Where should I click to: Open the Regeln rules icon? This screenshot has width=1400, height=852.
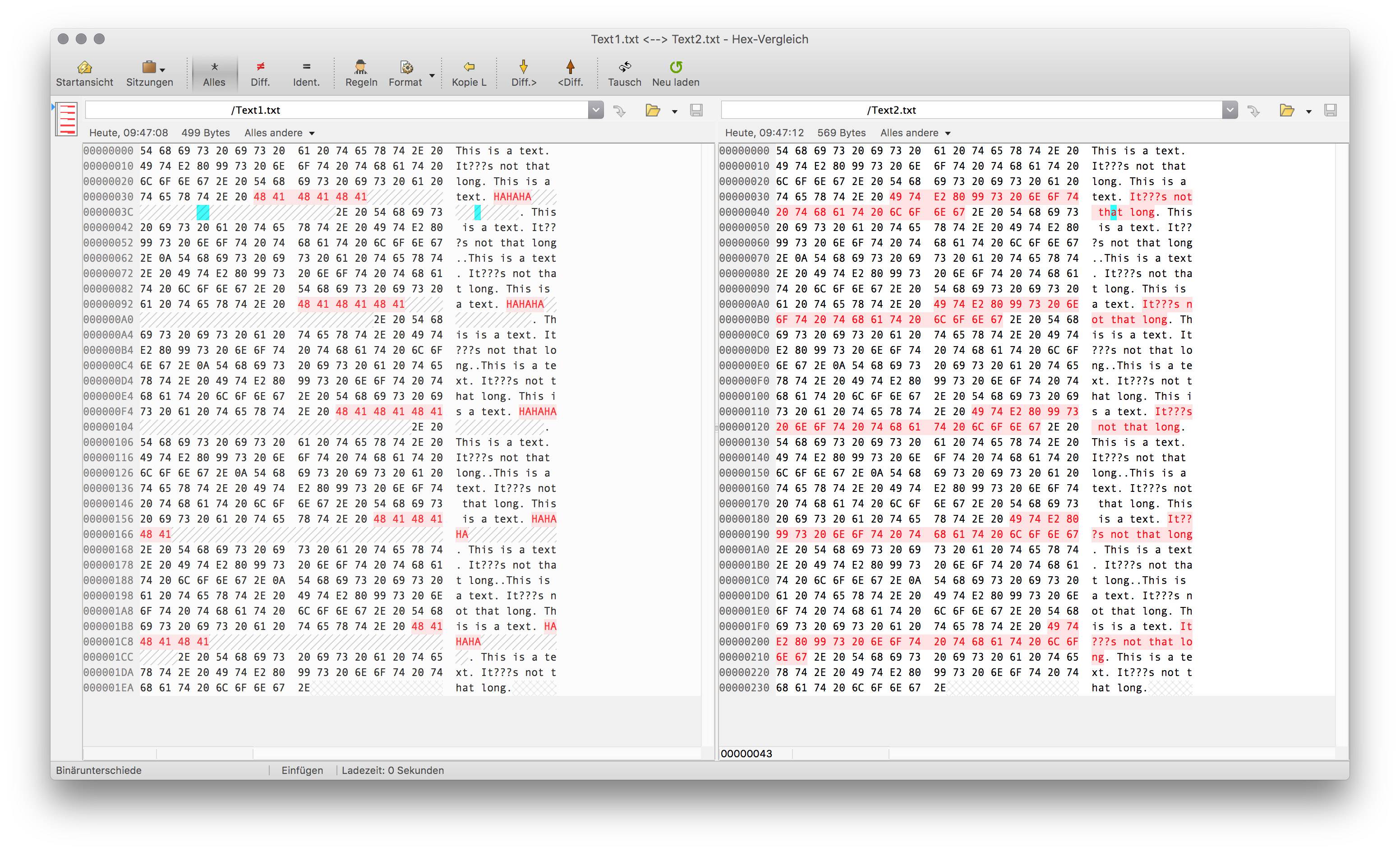click(361, 68)
